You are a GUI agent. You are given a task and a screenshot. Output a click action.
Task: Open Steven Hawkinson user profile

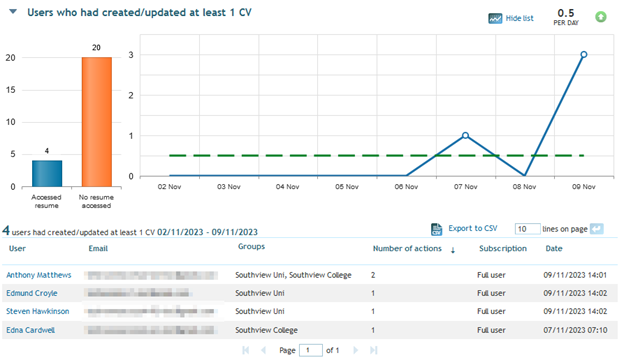click(x=37, y=311)
